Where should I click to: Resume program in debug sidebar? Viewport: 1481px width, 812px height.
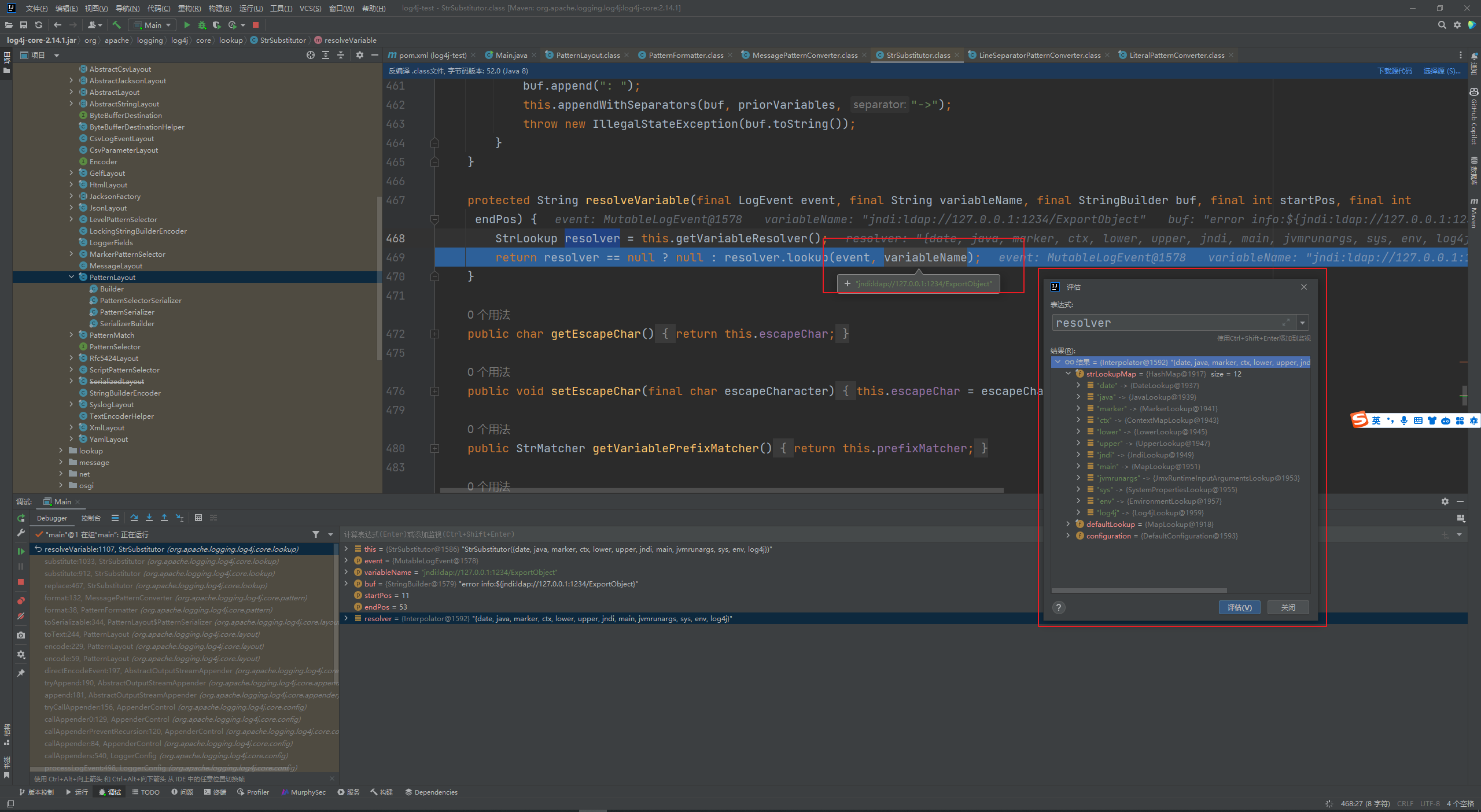(x=21, y=551)
